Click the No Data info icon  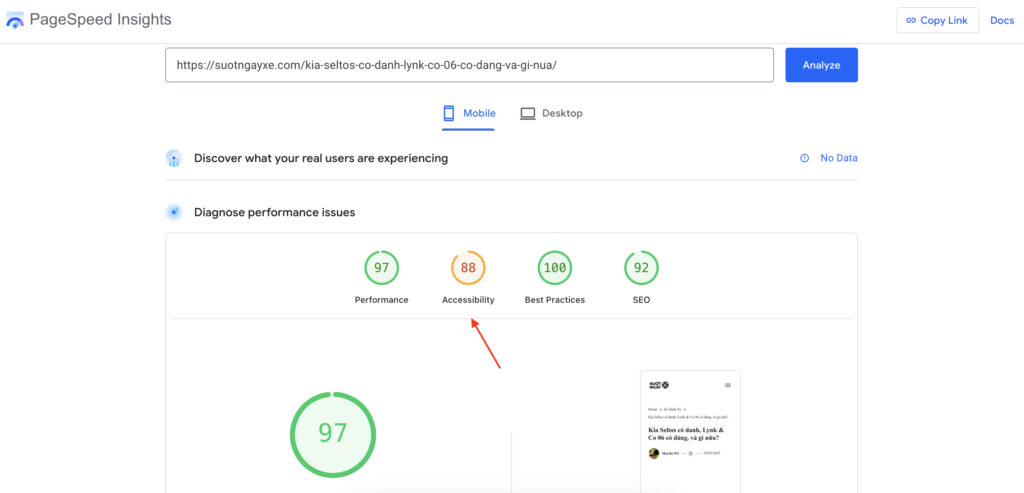point(805,158)
